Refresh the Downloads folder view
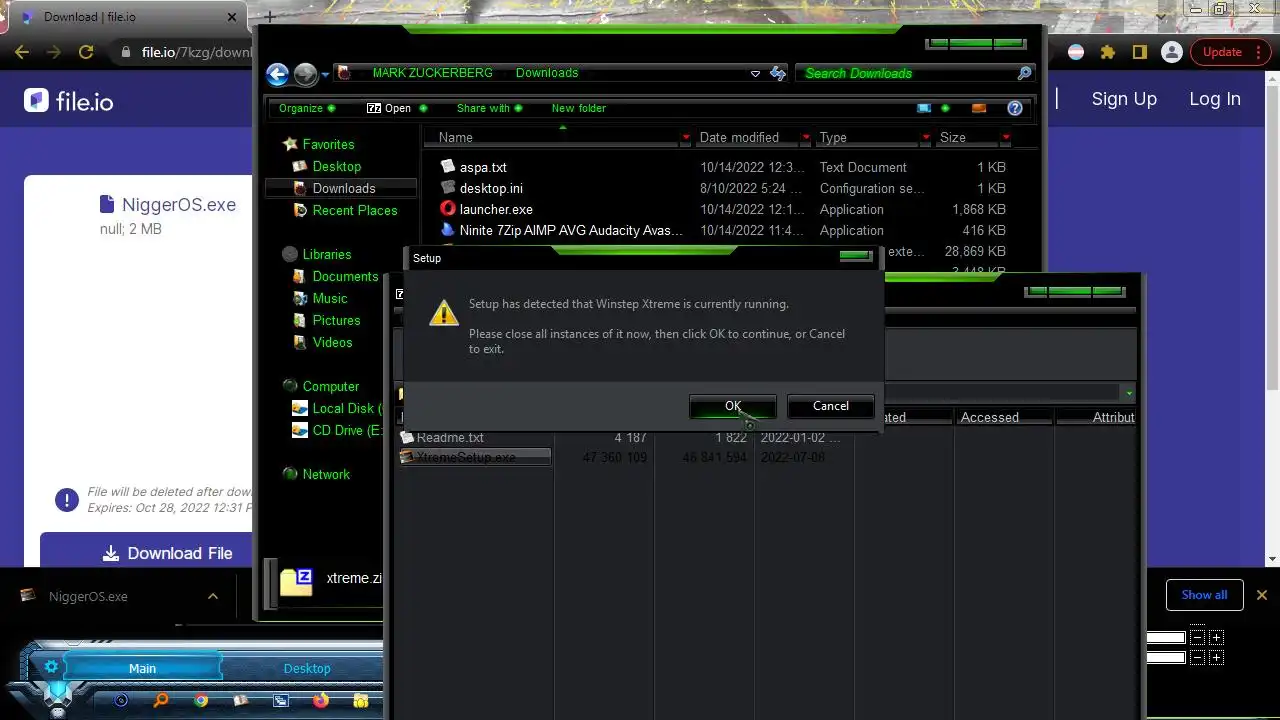 (777, 73)
